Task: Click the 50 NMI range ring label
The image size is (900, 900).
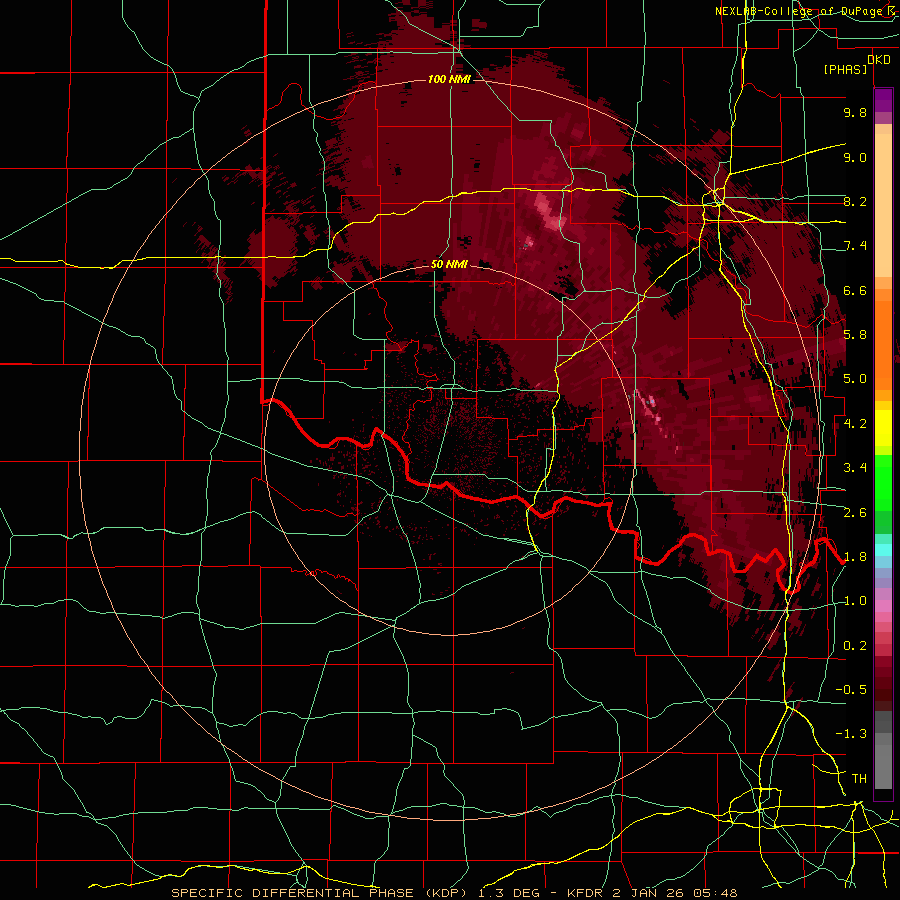Action: tap(449, 264)
